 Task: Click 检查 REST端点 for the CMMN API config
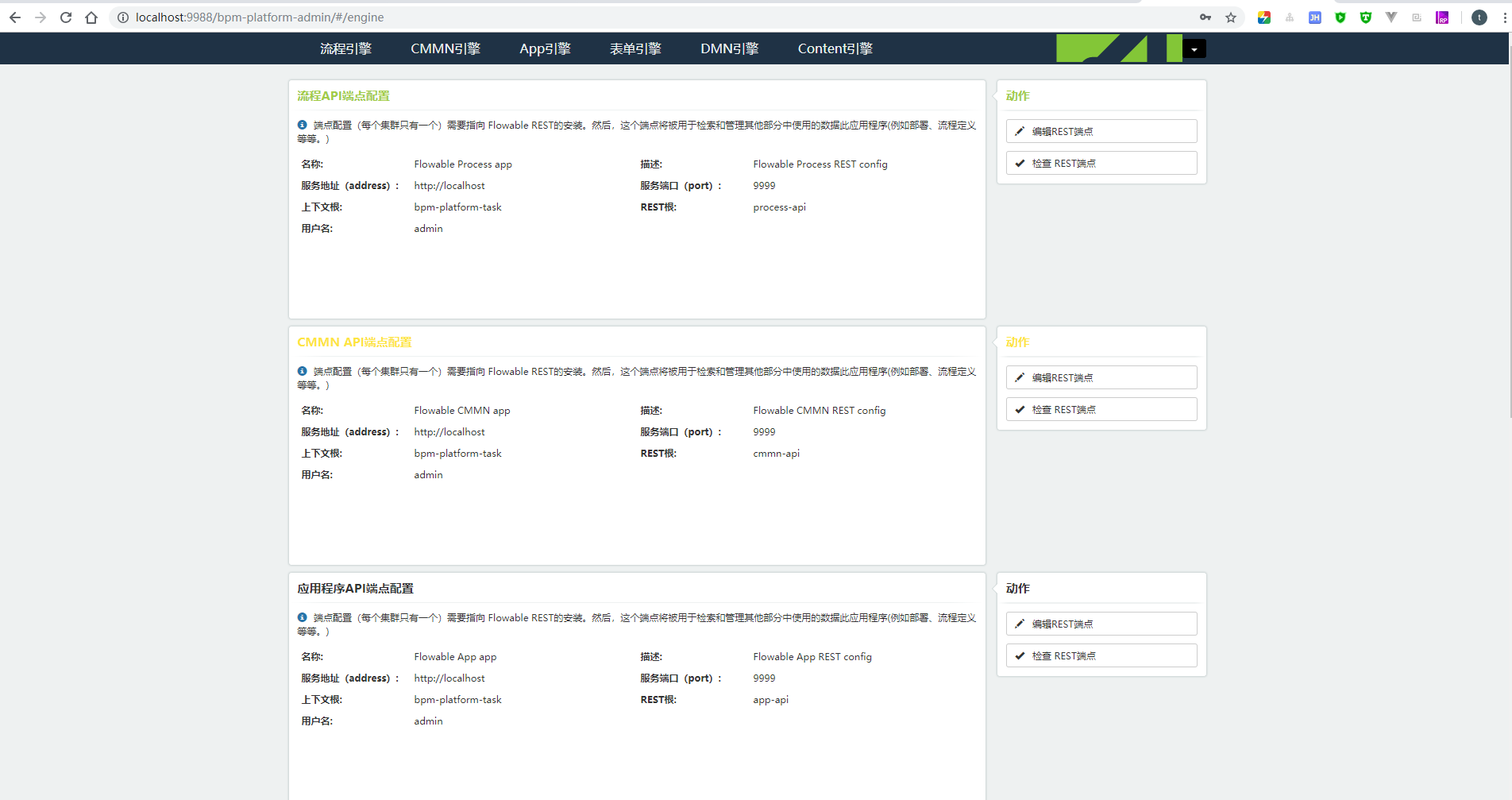(x=1101, y=409)
